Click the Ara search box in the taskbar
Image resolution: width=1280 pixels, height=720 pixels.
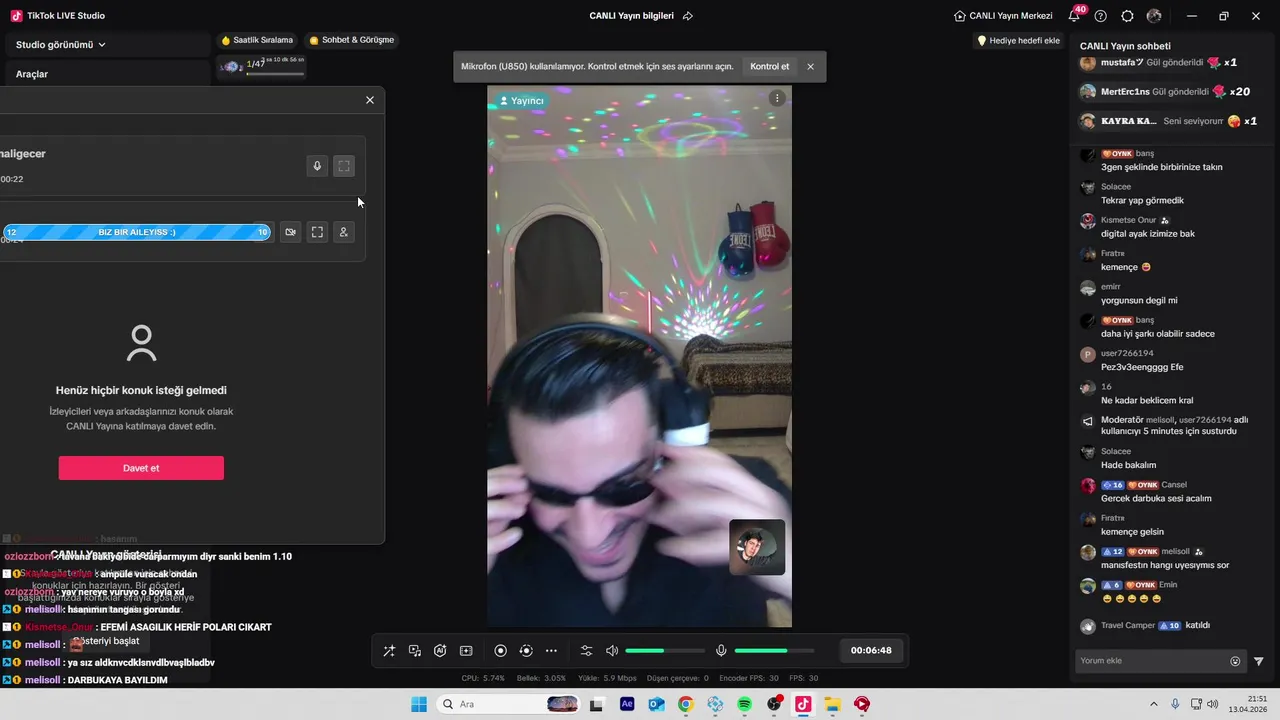click(510, 704)
